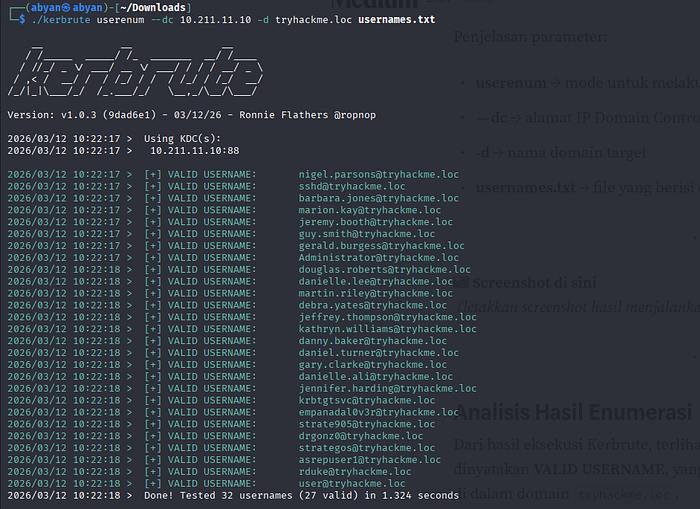This screenshot has height=509, width=700.
Task: Select kathryn.williams@tryhackme.loc username
Action: 388,330
